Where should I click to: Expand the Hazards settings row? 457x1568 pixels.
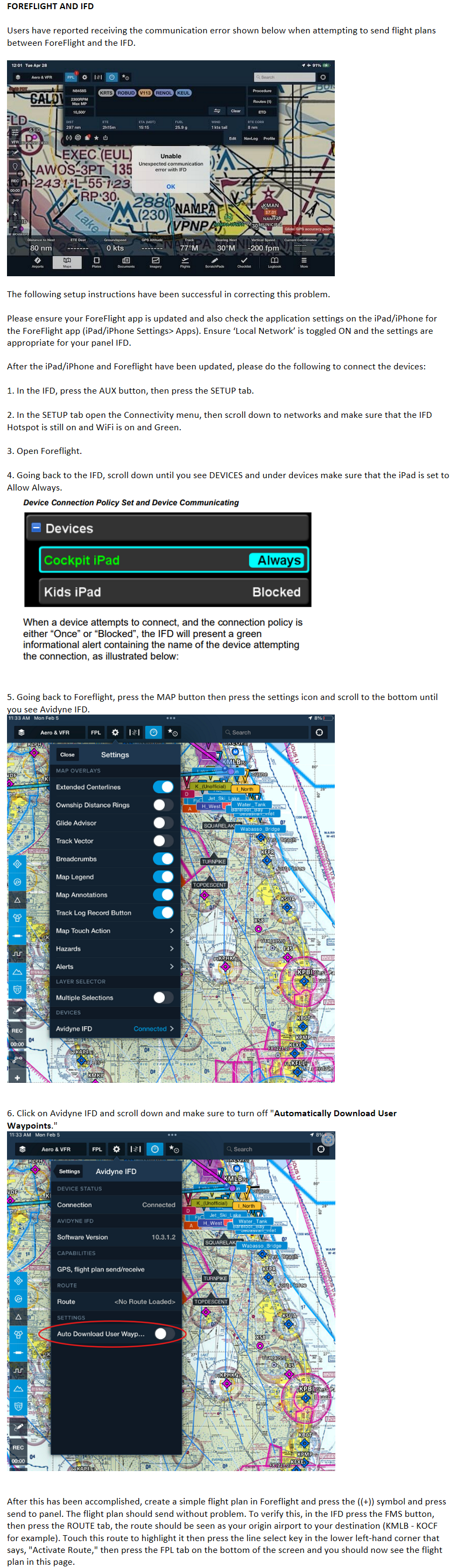pos(115,948)
